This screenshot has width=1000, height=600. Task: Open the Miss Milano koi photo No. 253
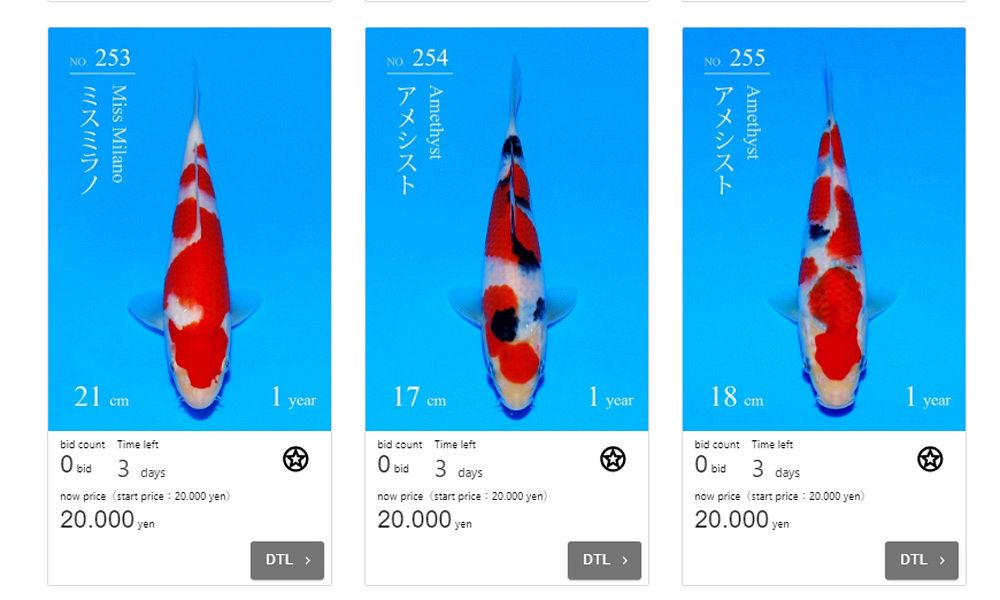point(189,229)
